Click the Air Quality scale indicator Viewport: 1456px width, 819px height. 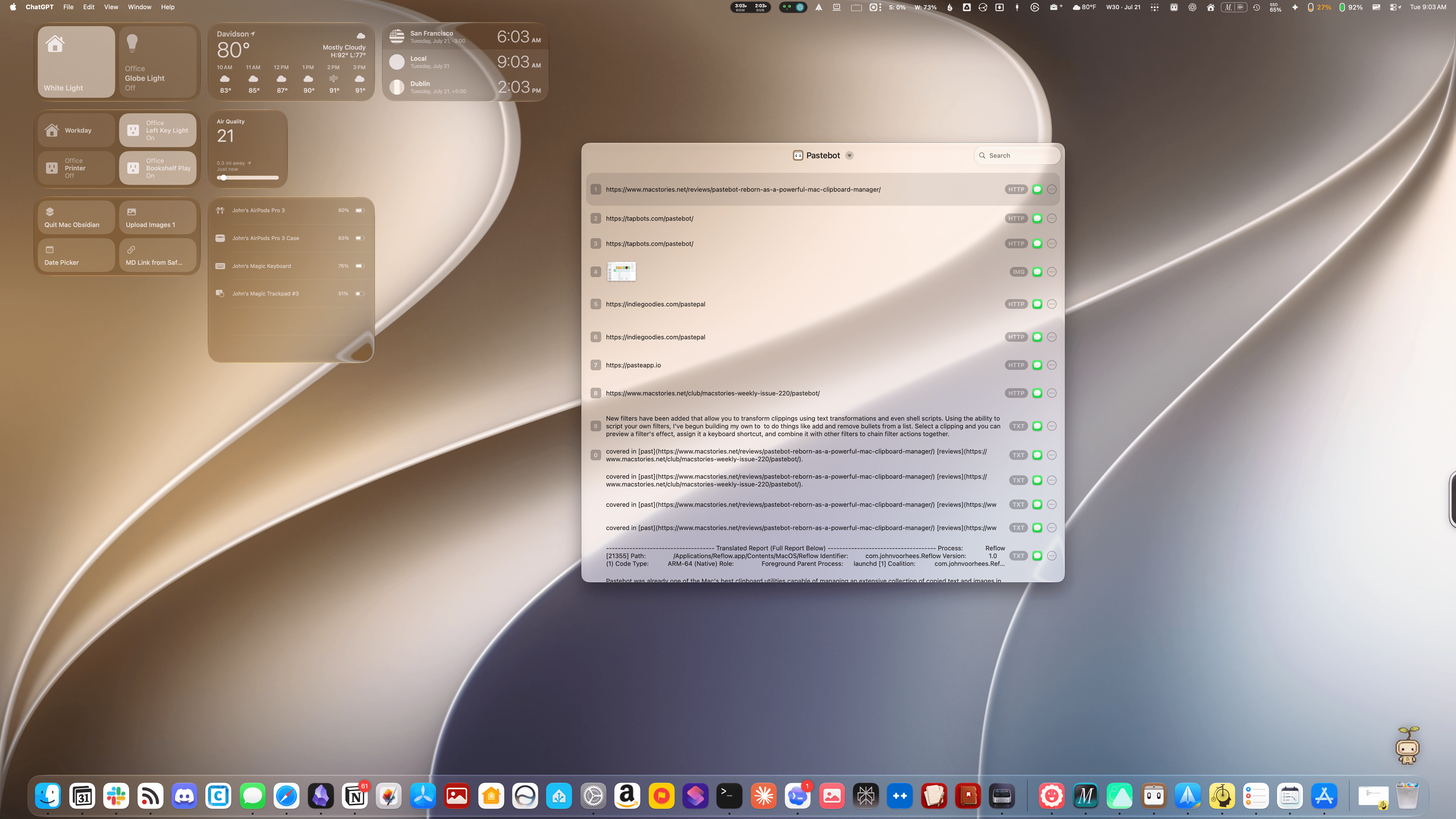click(x=224, y=177)
